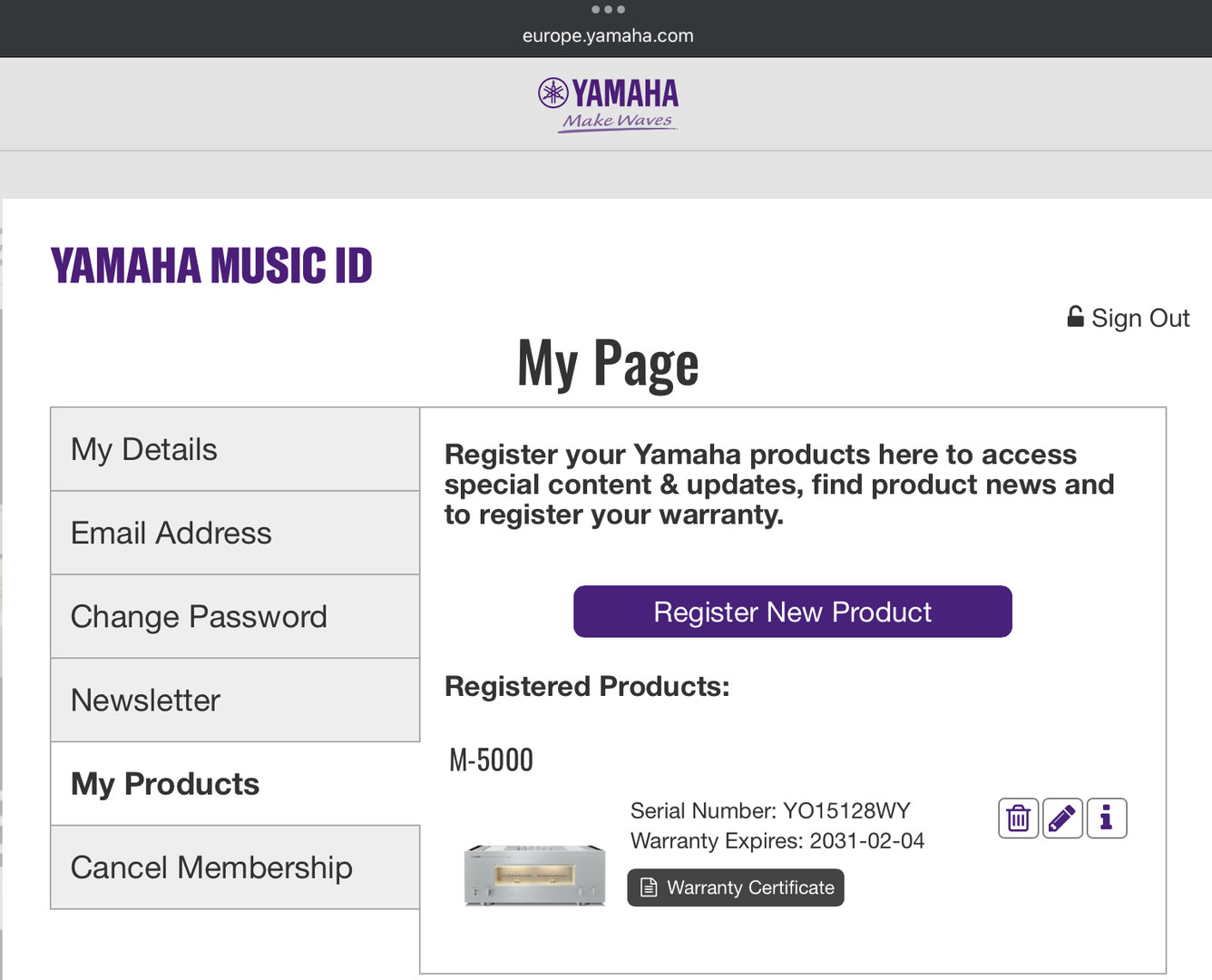Image resolution: width=1212 pixels, height=980 pixels.
Task: Click the document icon in Warranty Certificate button
Action: (x=649, y=887)
